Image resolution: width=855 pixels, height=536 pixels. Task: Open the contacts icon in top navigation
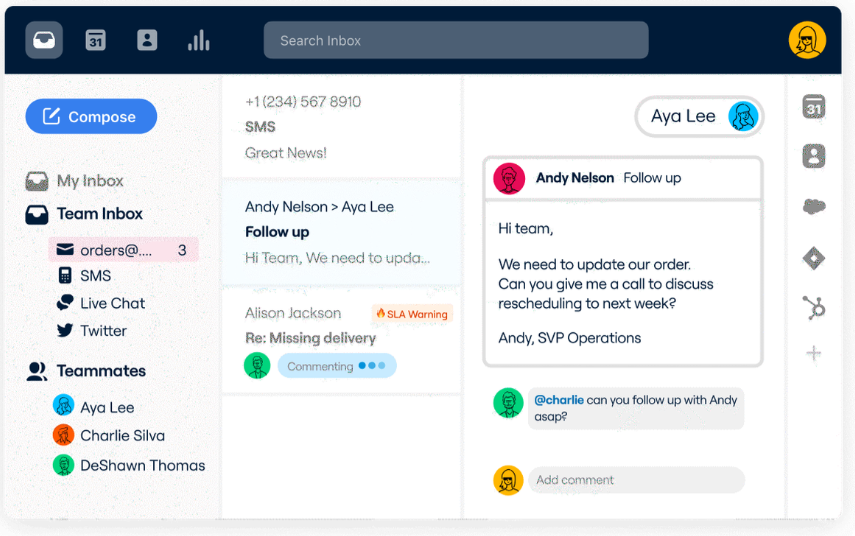pos(147,40)
